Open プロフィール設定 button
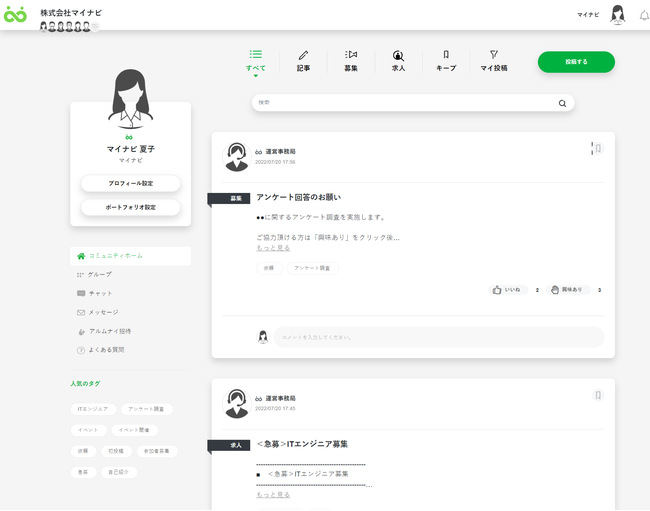 pyautogui.click(x=130, y=184)
